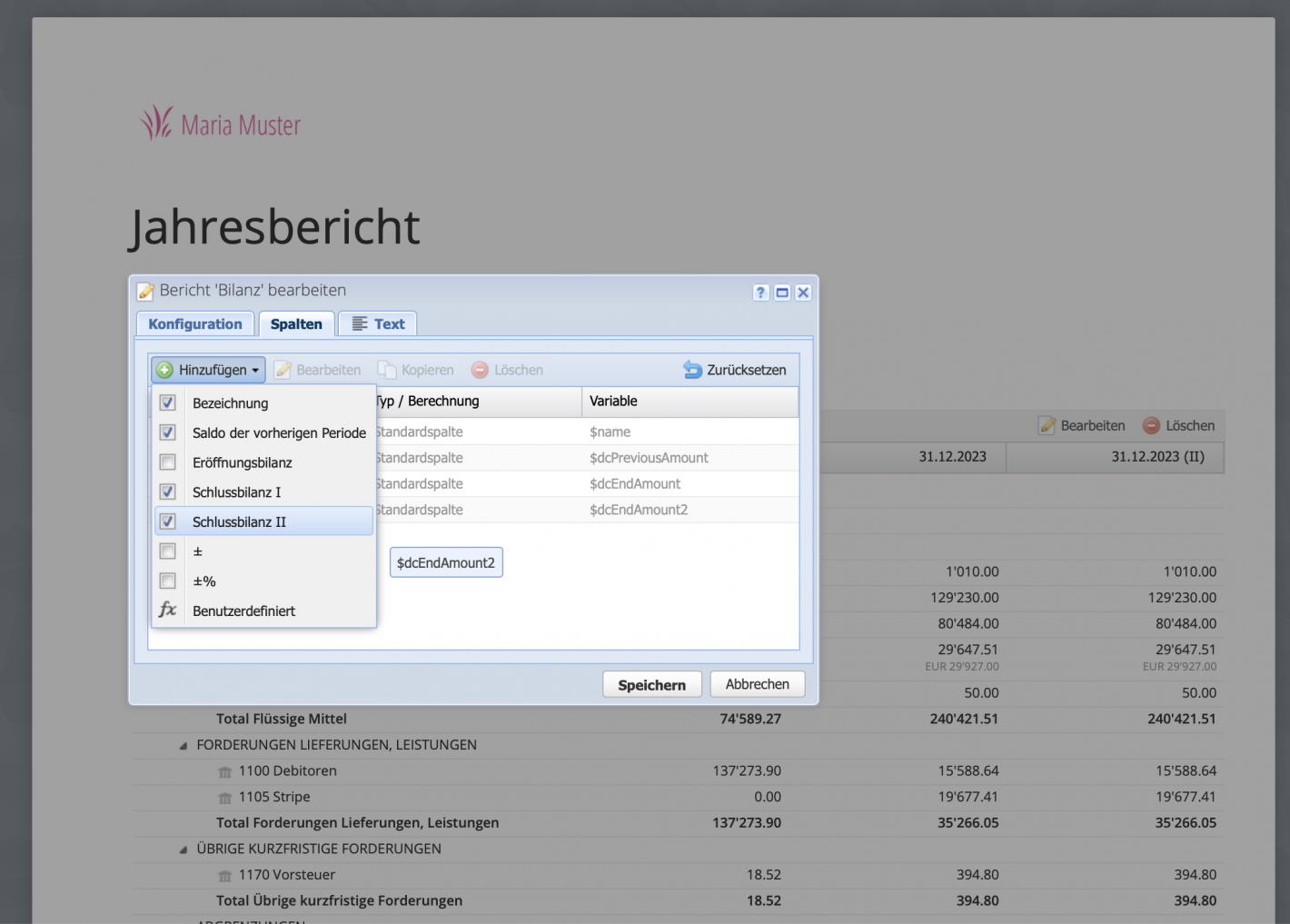Enable the ±% column checkbox
This screenshot has height=924, width=1290.
pyautogui.click(x=167, y=581)
